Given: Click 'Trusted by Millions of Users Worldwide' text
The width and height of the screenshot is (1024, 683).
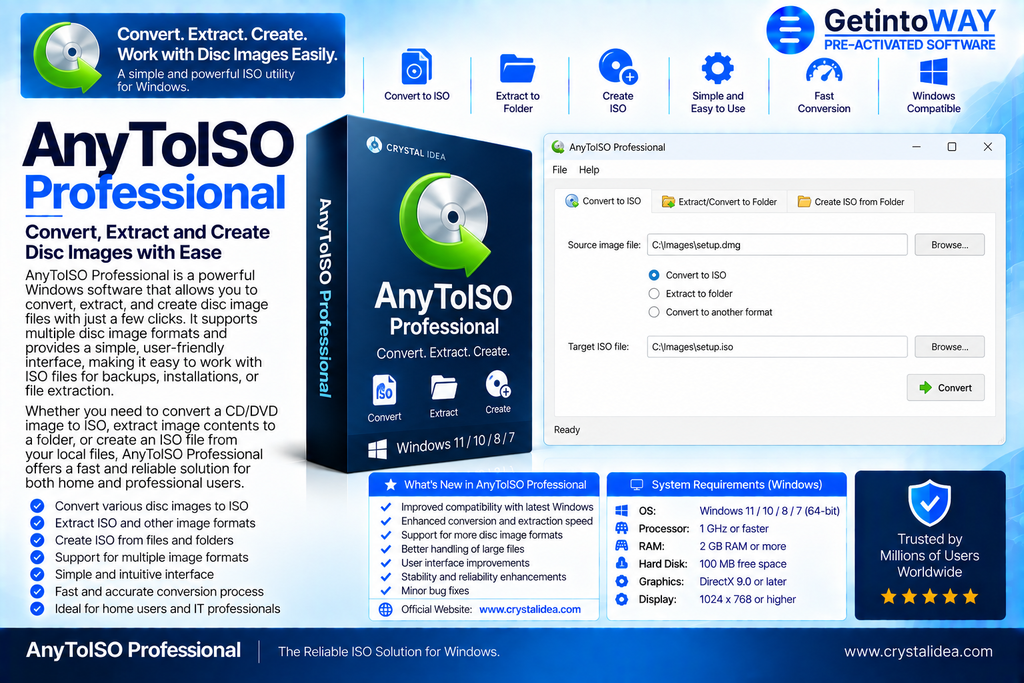Looking at the screenshot, I should click(929, 556).
